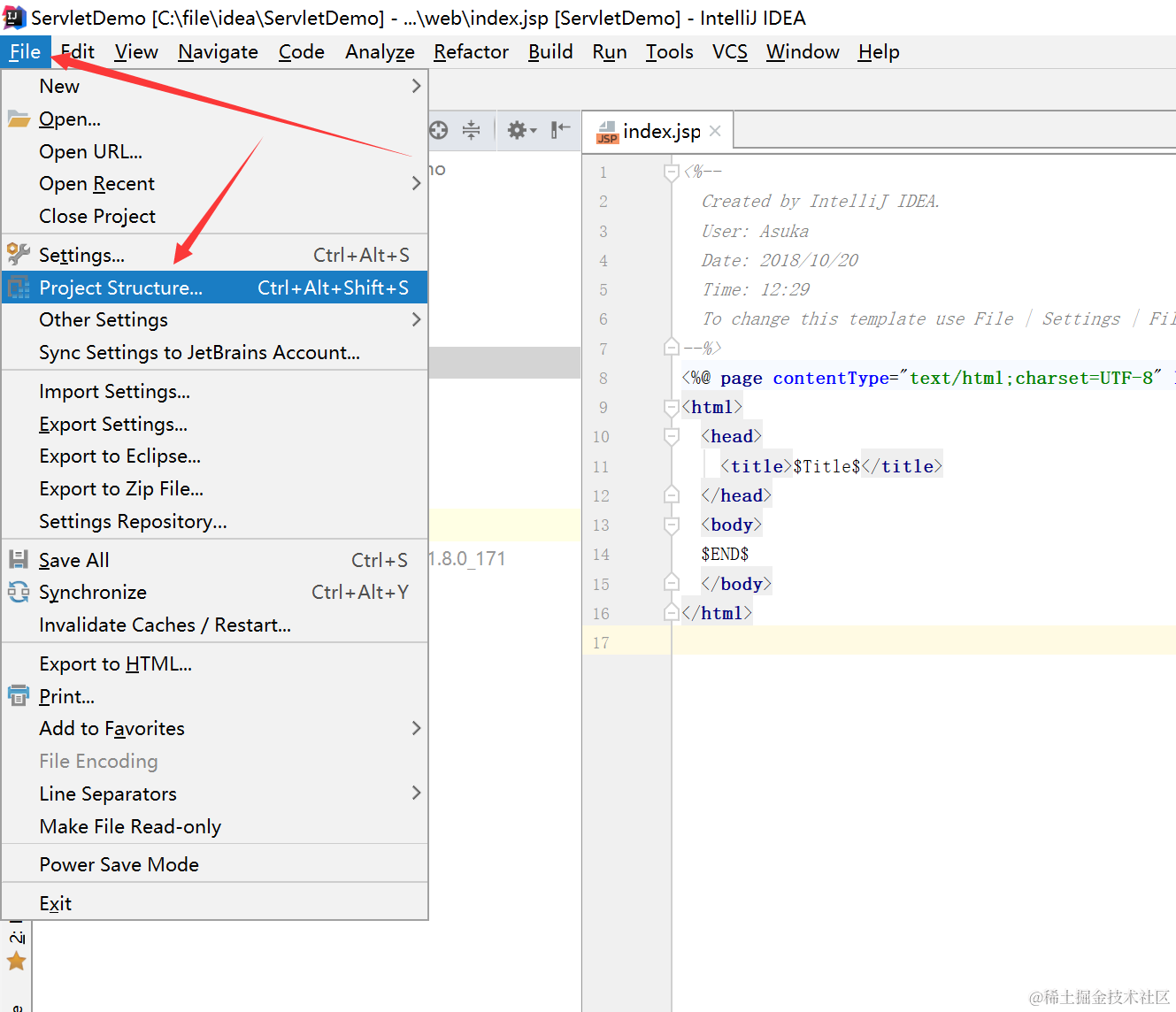Screen dimensions: 1176x1012
Task: Click the Save All floppy disk icon
Action: pyautogui.click(x=19, y=559)
